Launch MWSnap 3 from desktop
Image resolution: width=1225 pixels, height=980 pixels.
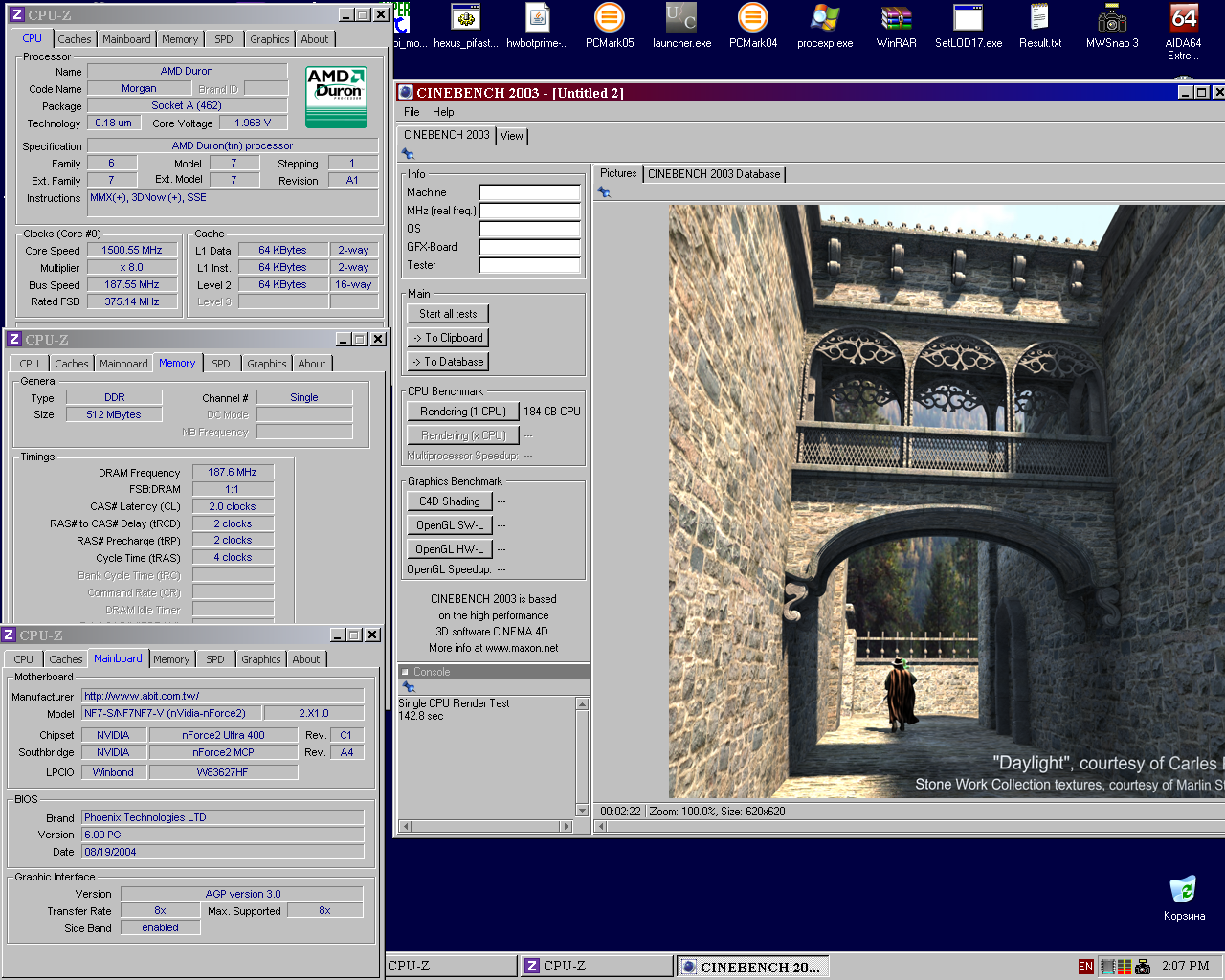point(1112,26)
